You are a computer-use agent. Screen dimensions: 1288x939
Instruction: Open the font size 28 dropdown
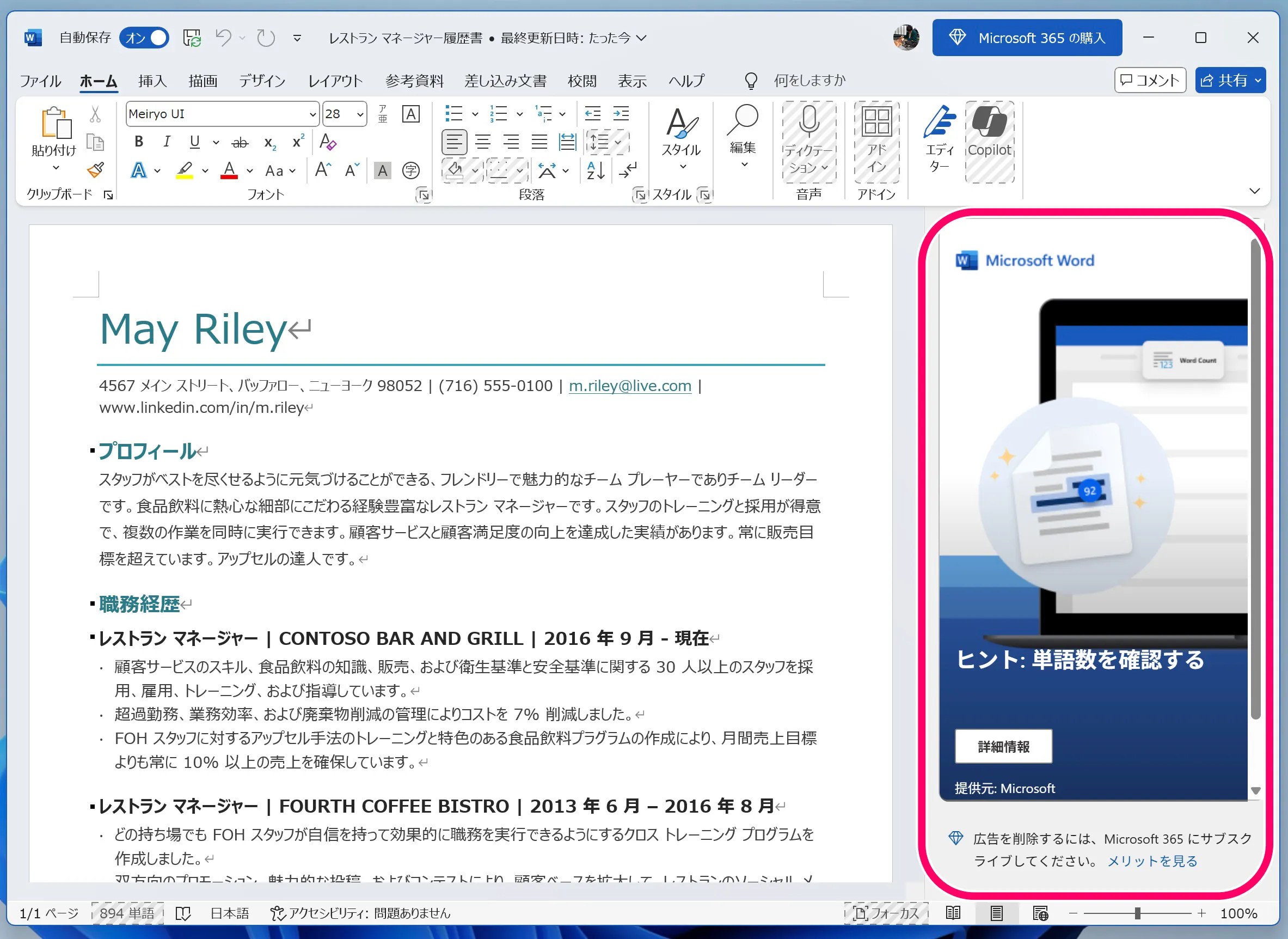[x=360, y=114]
